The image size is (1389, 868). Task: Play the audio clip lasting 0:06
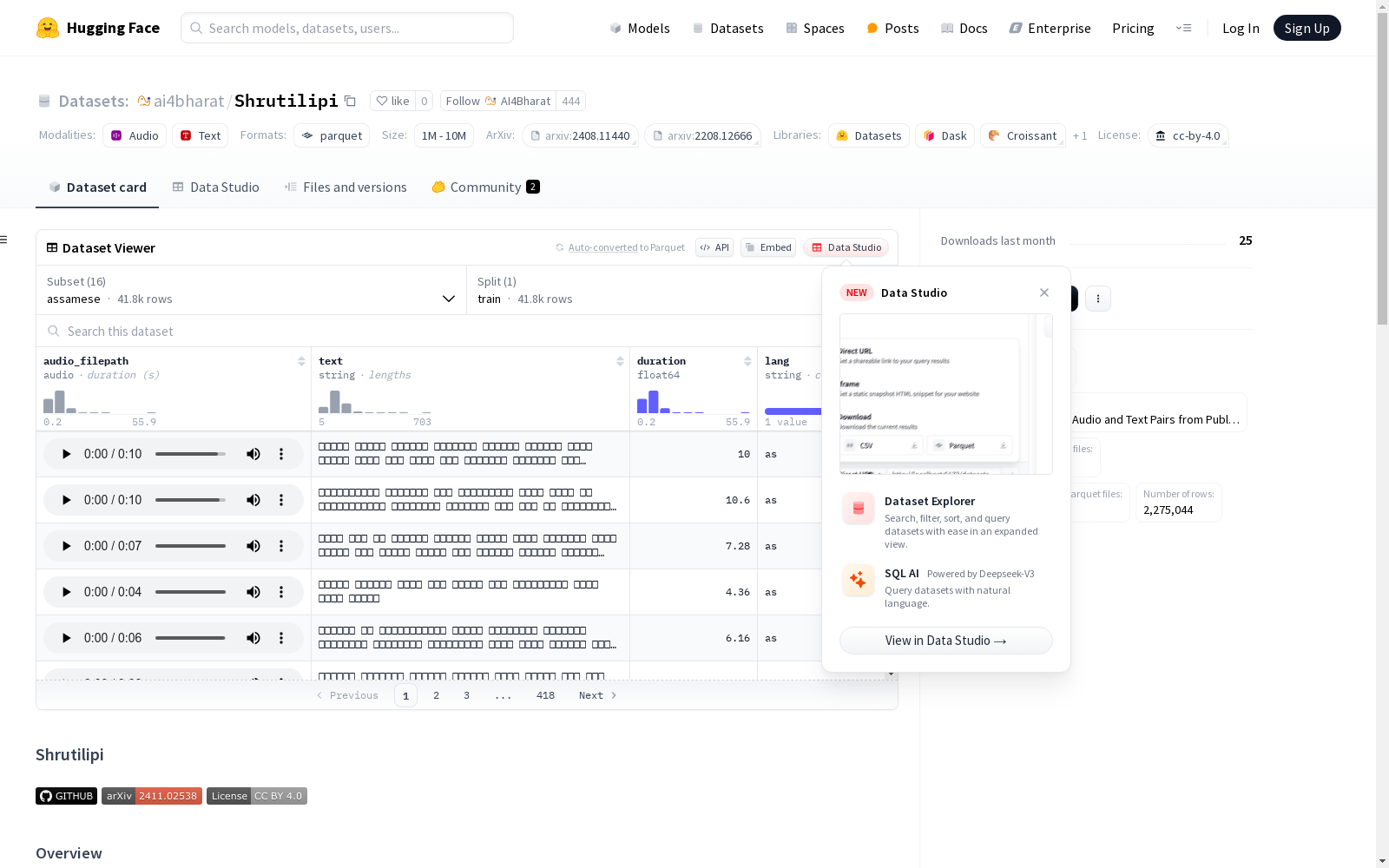(x=66, y=638)
